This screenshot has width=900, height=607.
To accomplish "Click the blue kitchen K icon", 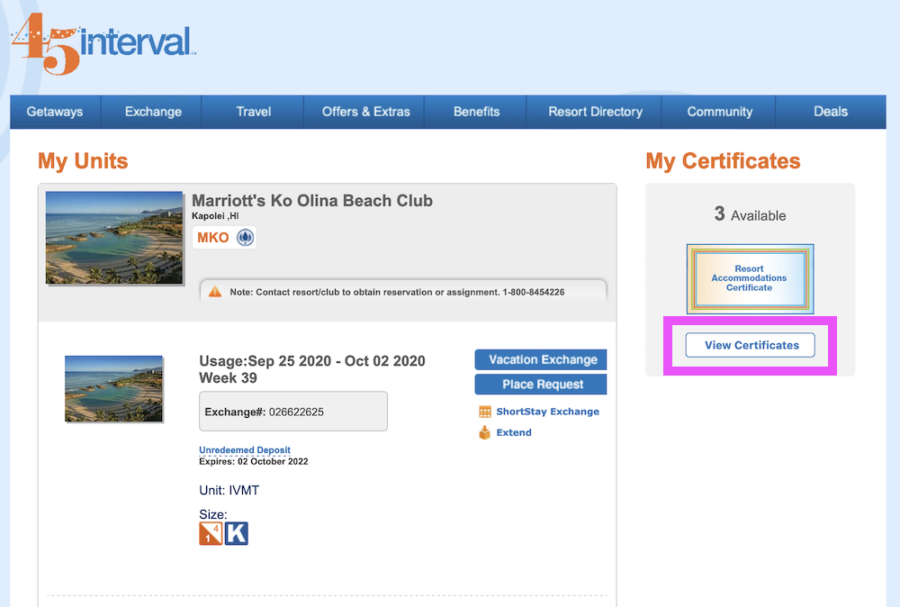I will pyautogui.click(x=236, y=533).
